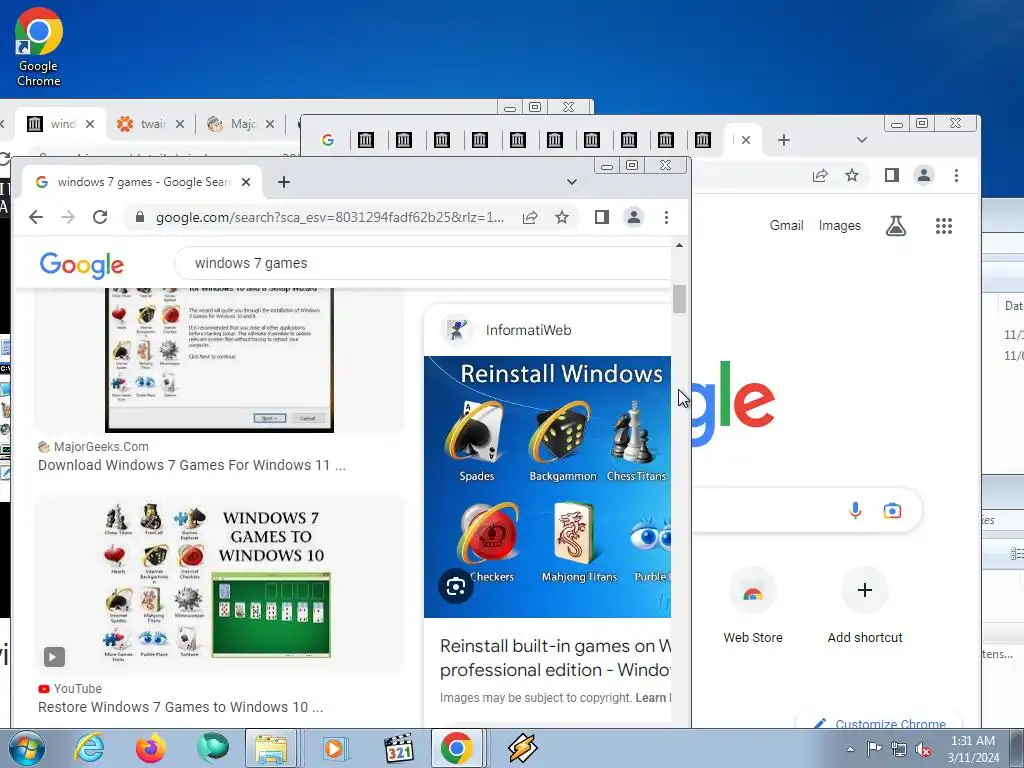
Task: Click the scroll up arrow of the results page
Action: coord(679,246)
